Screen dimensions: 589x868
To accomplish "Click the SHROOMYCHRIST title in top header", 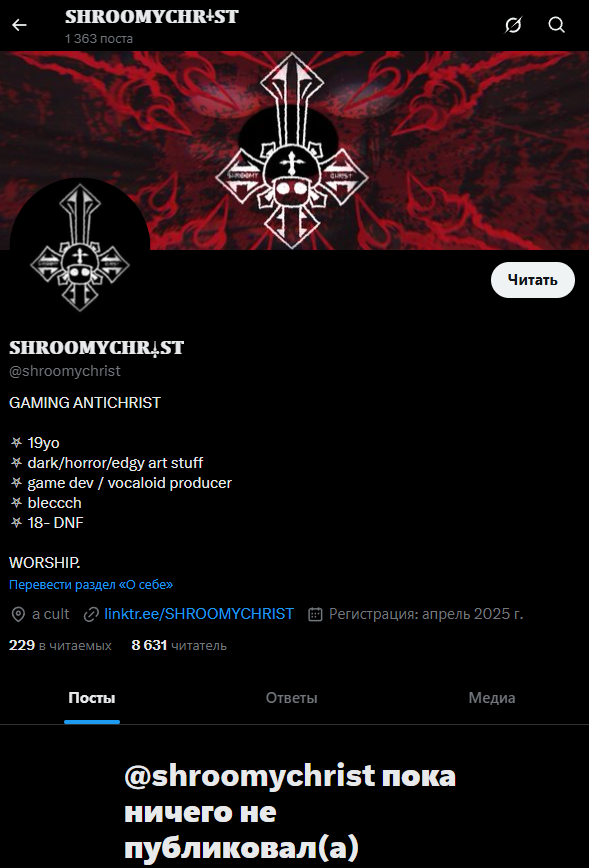I will pos(152,17).
